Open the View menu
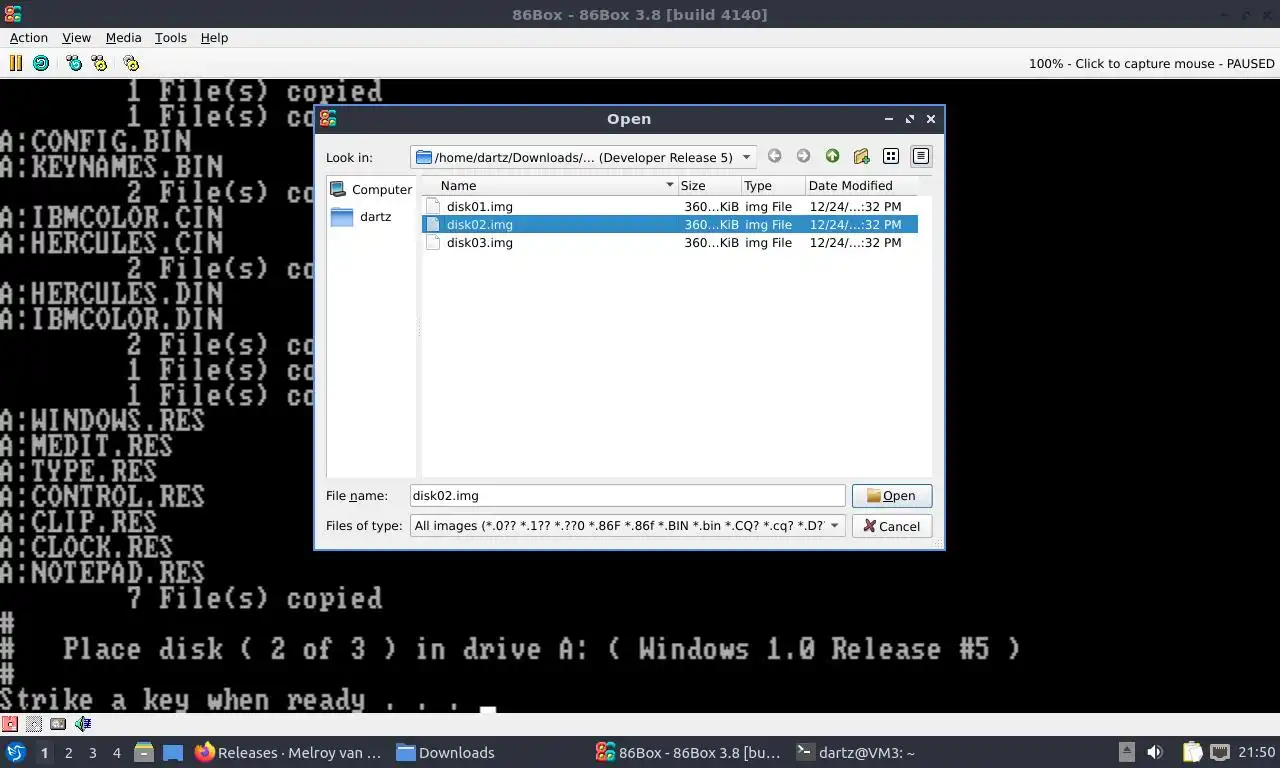This screenshot has width=1280, height=768. [77, 38]
